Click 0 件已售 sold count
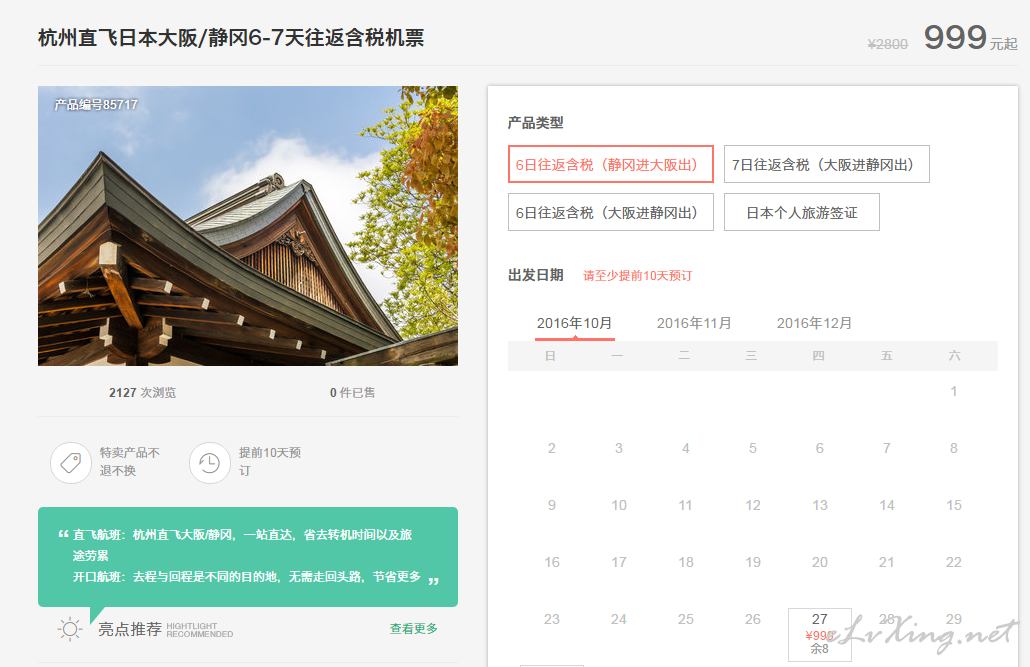The height and width of the screenshot is (667, 1030). click(352, 392)
